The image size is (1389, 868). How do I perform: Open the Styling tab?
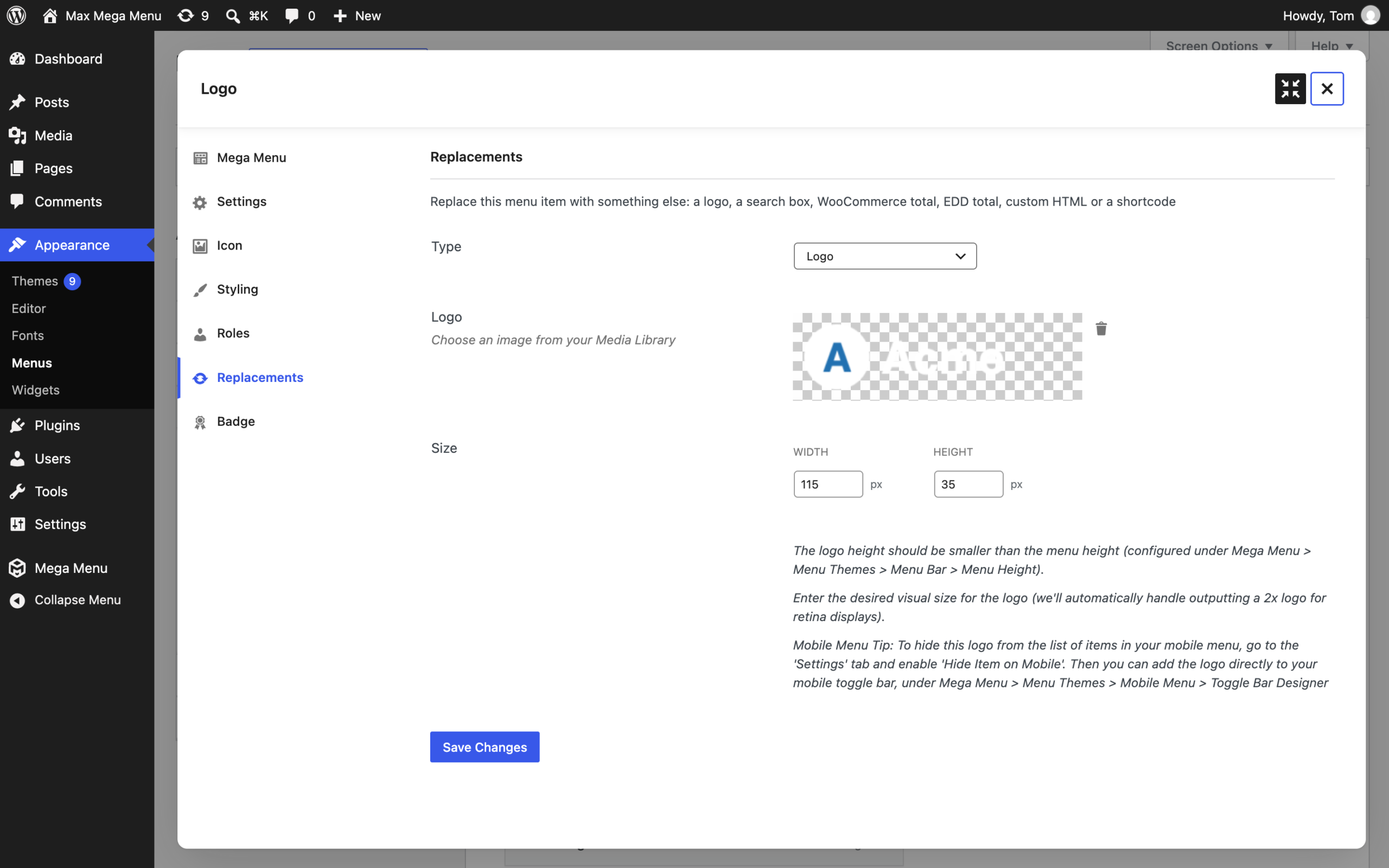click(x=226, y=289)
